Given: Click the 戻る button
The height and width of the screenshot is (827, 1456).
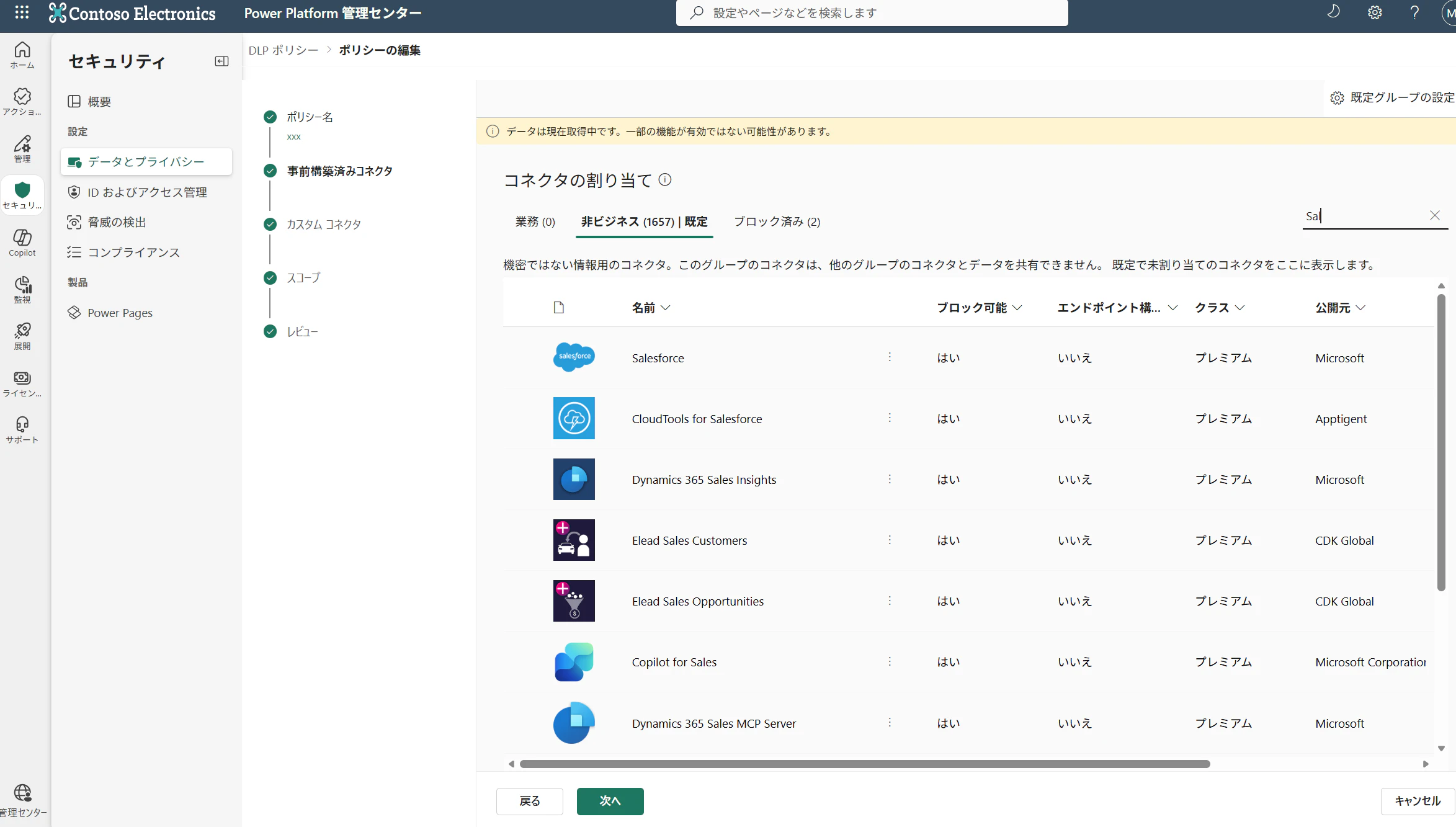Looking at the screenshot, I should (529, 801).
